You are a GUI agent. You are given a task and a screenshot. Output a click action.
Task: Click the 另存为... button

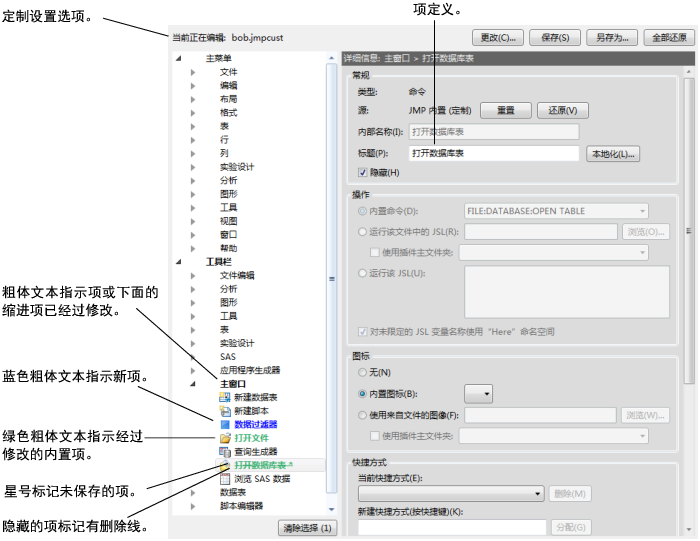[612, 37]
